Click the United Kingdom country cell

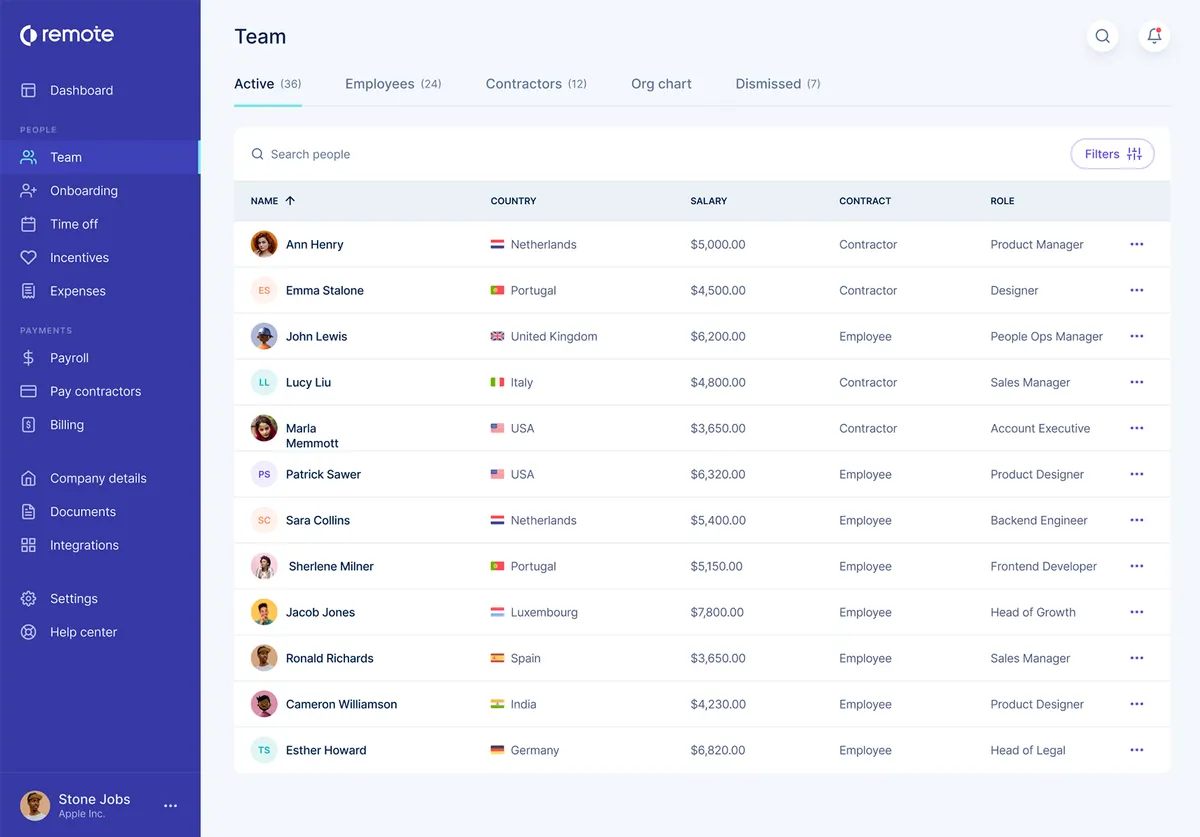click(544, 336)
